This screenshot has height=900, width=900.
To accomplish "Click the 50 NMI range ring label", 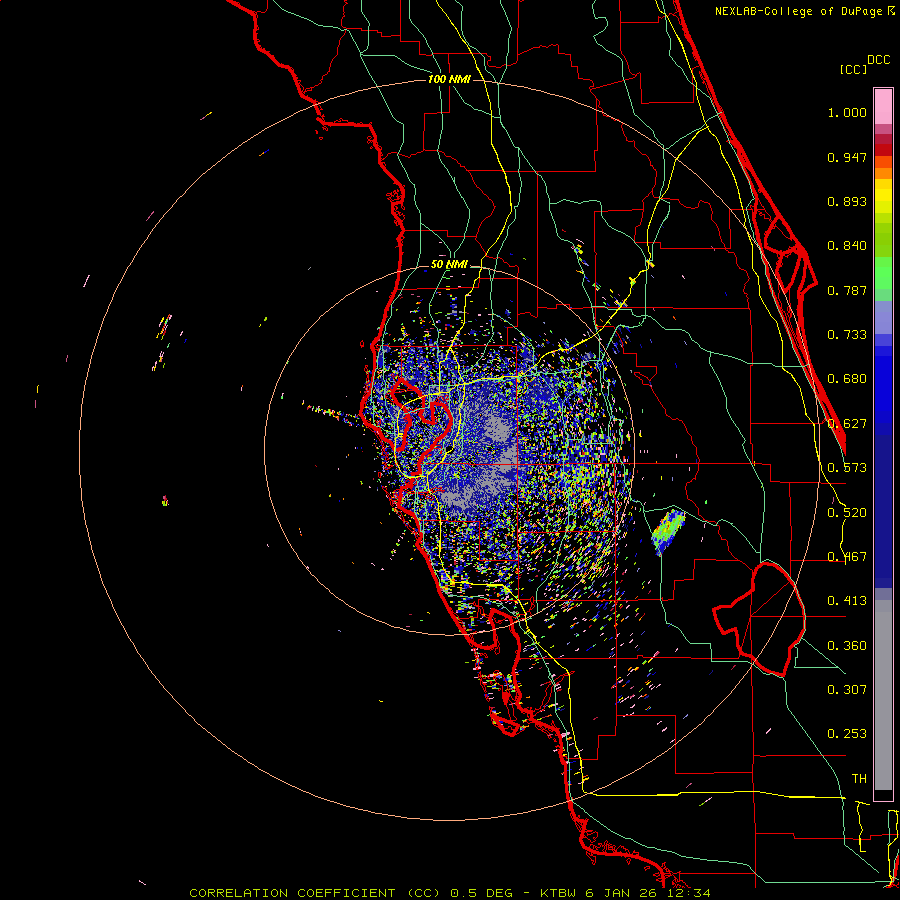I will 449,265.
